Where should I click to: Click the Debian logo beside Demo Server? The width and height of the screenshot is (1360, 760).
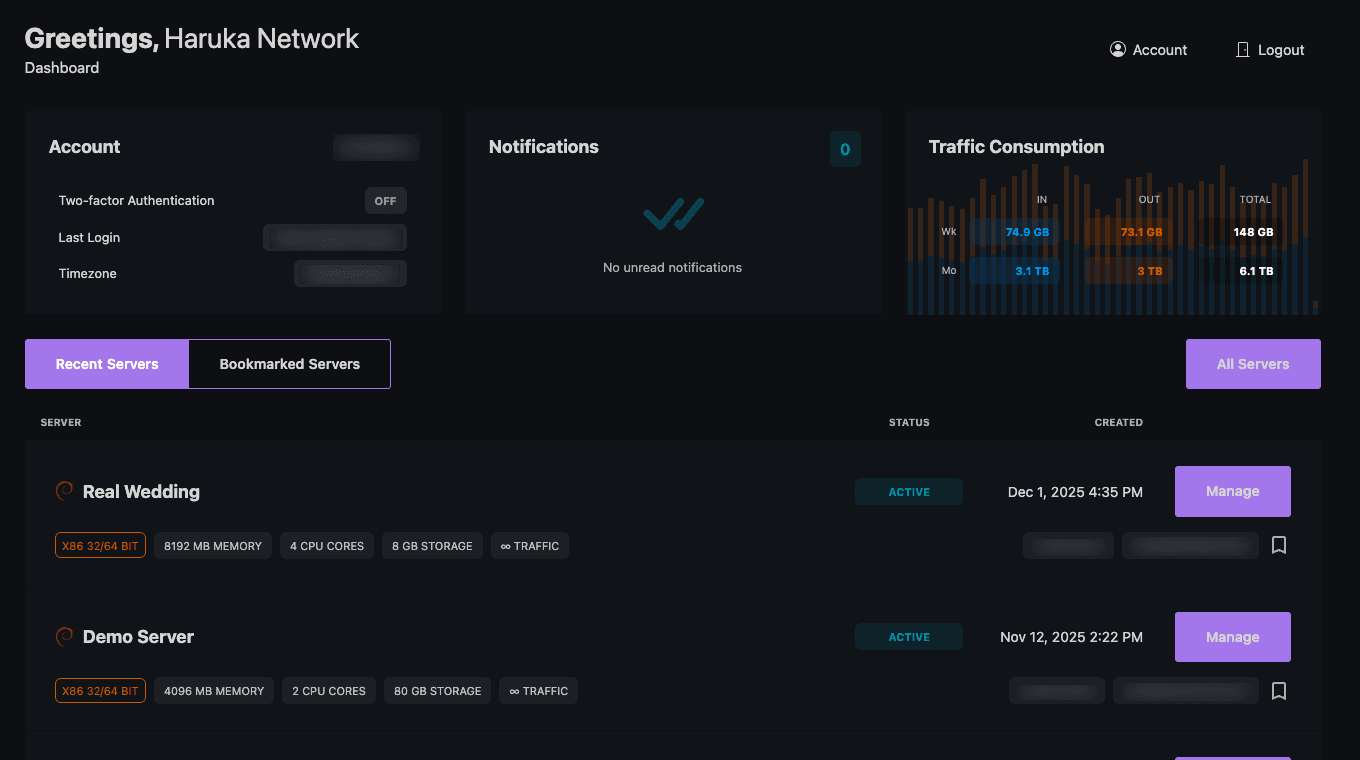coord(64,636)
